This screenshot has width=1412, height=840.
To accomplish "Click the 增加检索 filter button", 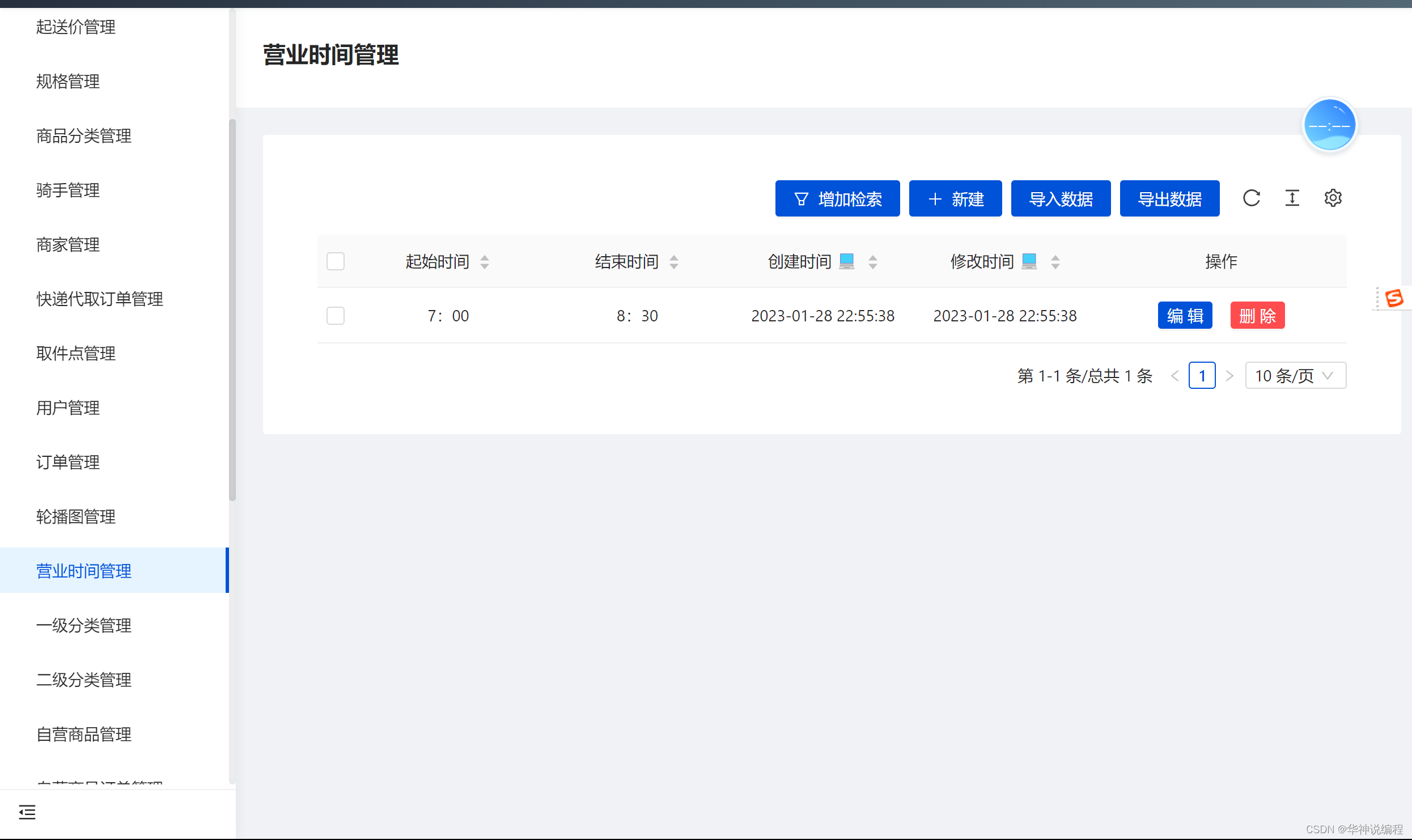I will pos(837,199).
